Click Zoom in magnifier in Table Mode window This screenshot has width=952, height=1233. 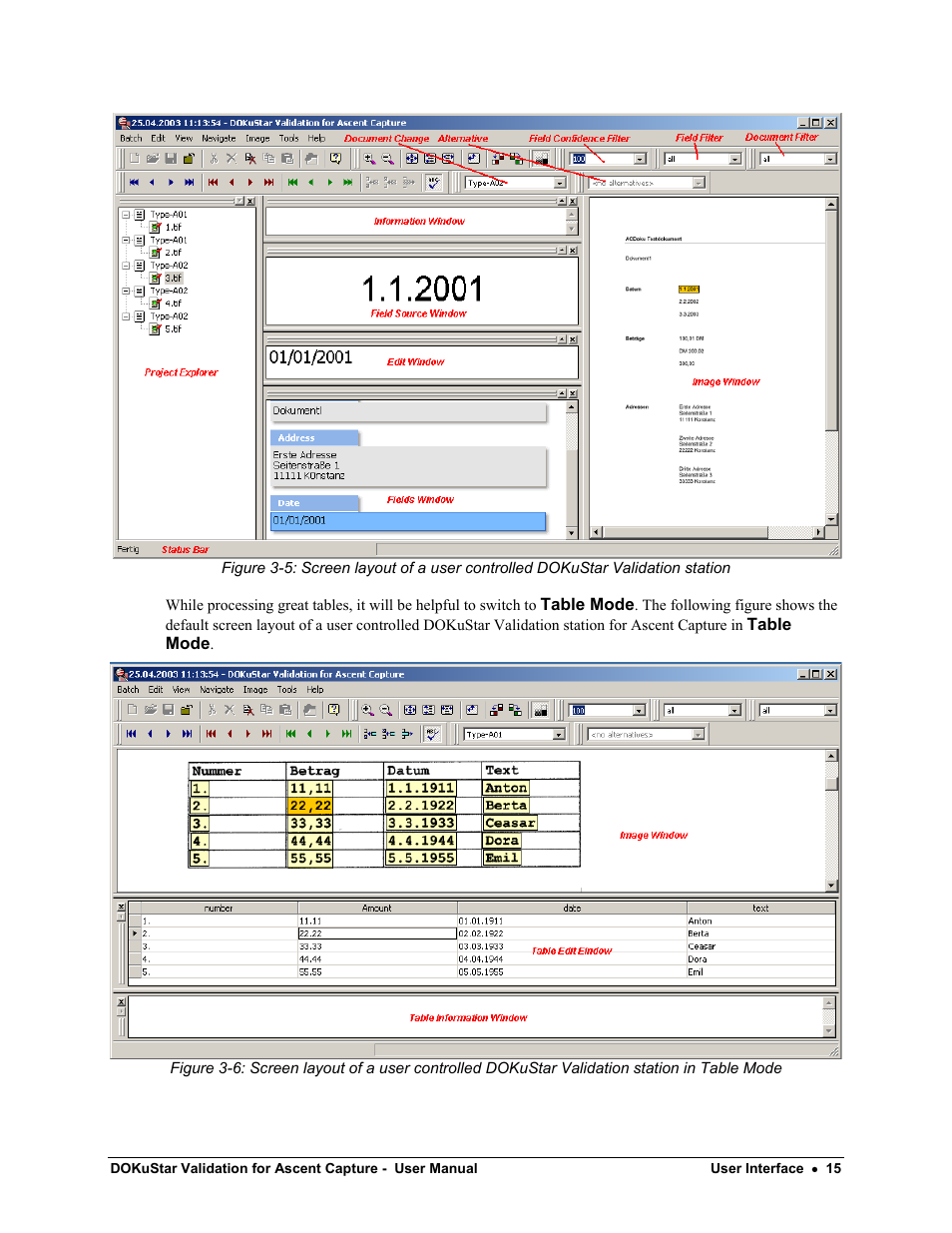367,710
